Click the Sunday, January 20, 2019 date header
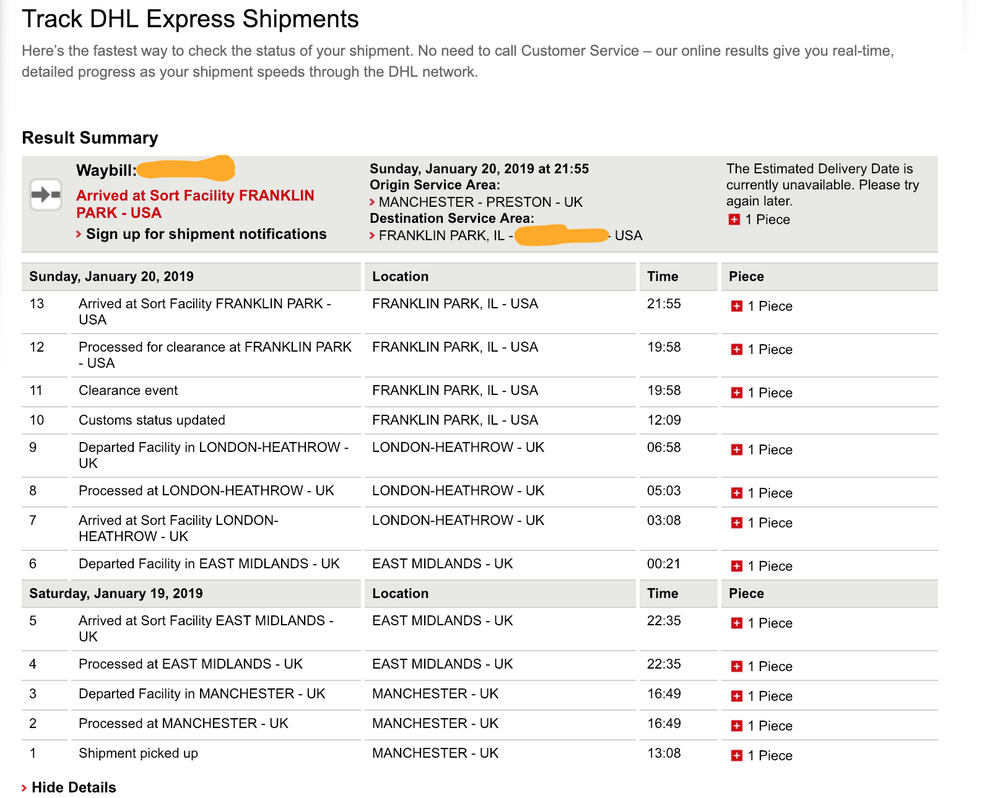1000x798 pixels. (111, 277)
